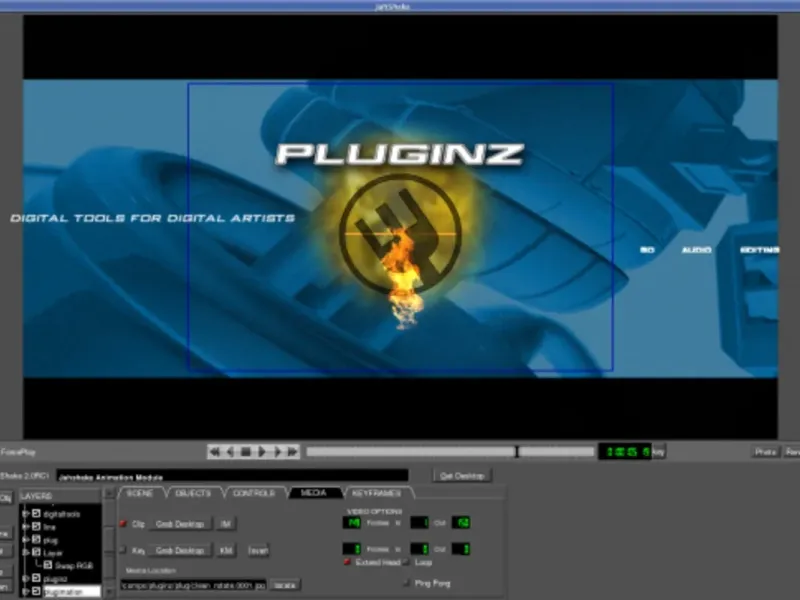Toggle the Extend Head checkbox

[x=347, y=562]
